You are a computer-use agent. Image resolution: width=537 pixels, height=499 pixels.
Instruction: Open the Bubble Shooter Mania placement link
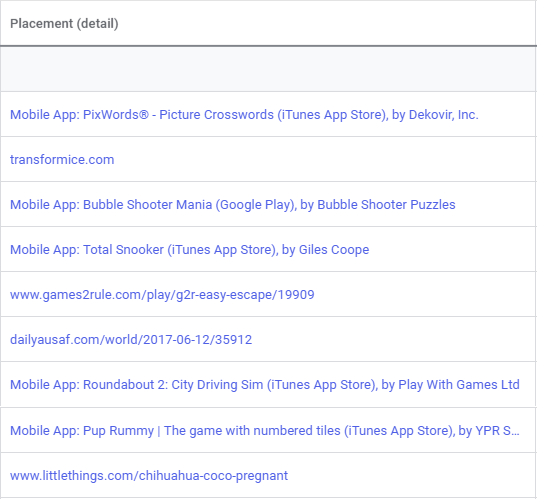pyautogui.click(x=233, y=205)
